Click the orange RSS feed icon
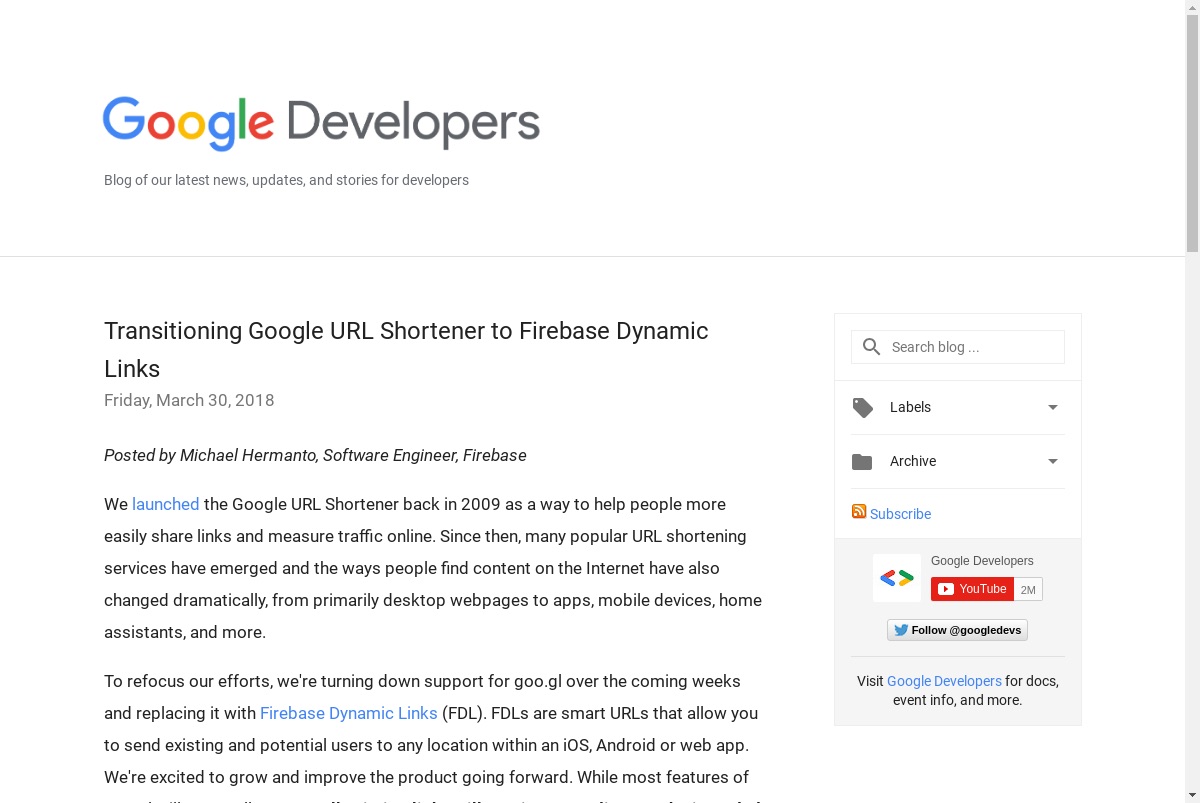Viewport: 1200px width, 803px height. point(859,511)
